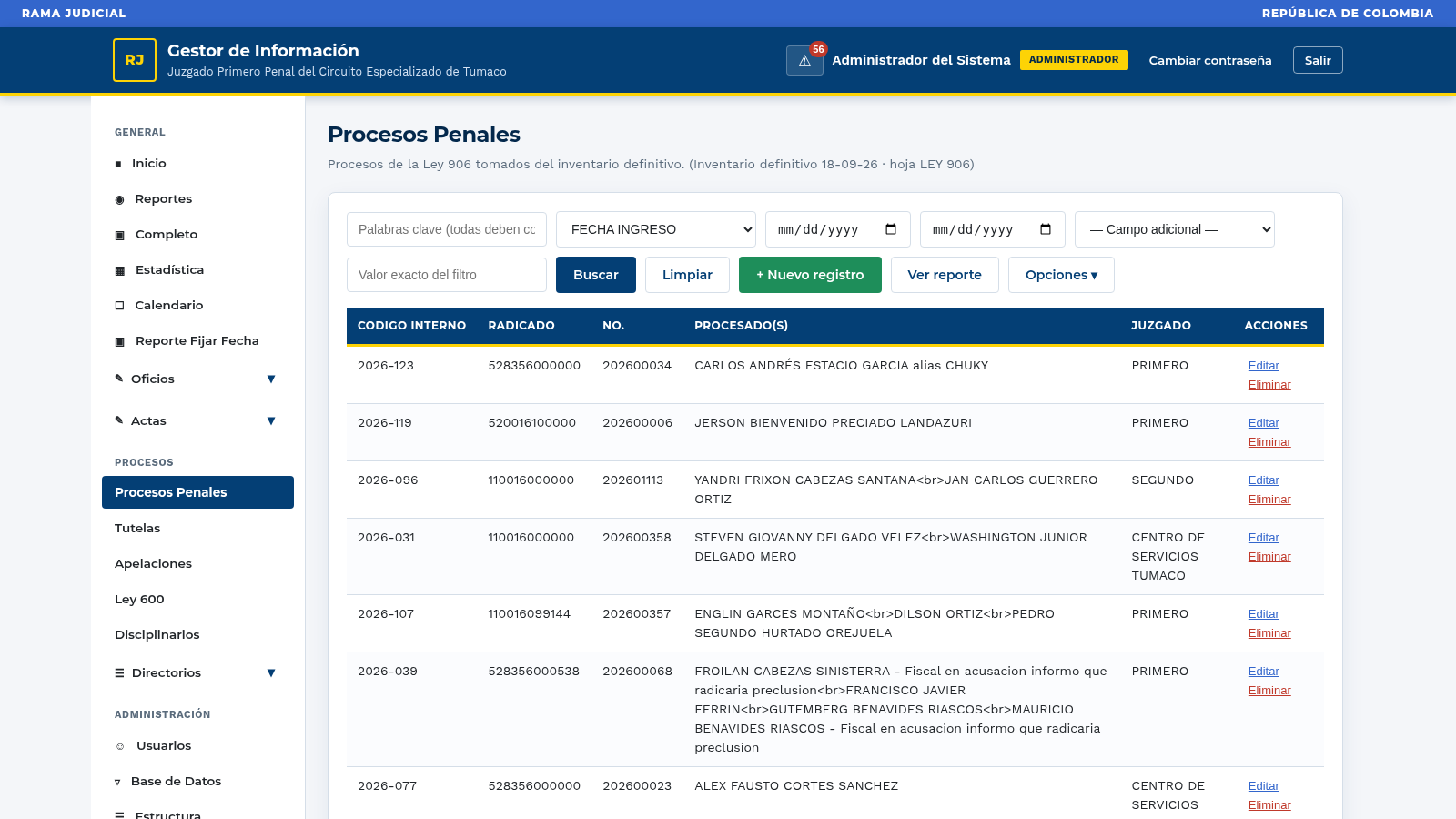Click the Cambiar contraseña link
The image size is (1456, 819).
1210,60
